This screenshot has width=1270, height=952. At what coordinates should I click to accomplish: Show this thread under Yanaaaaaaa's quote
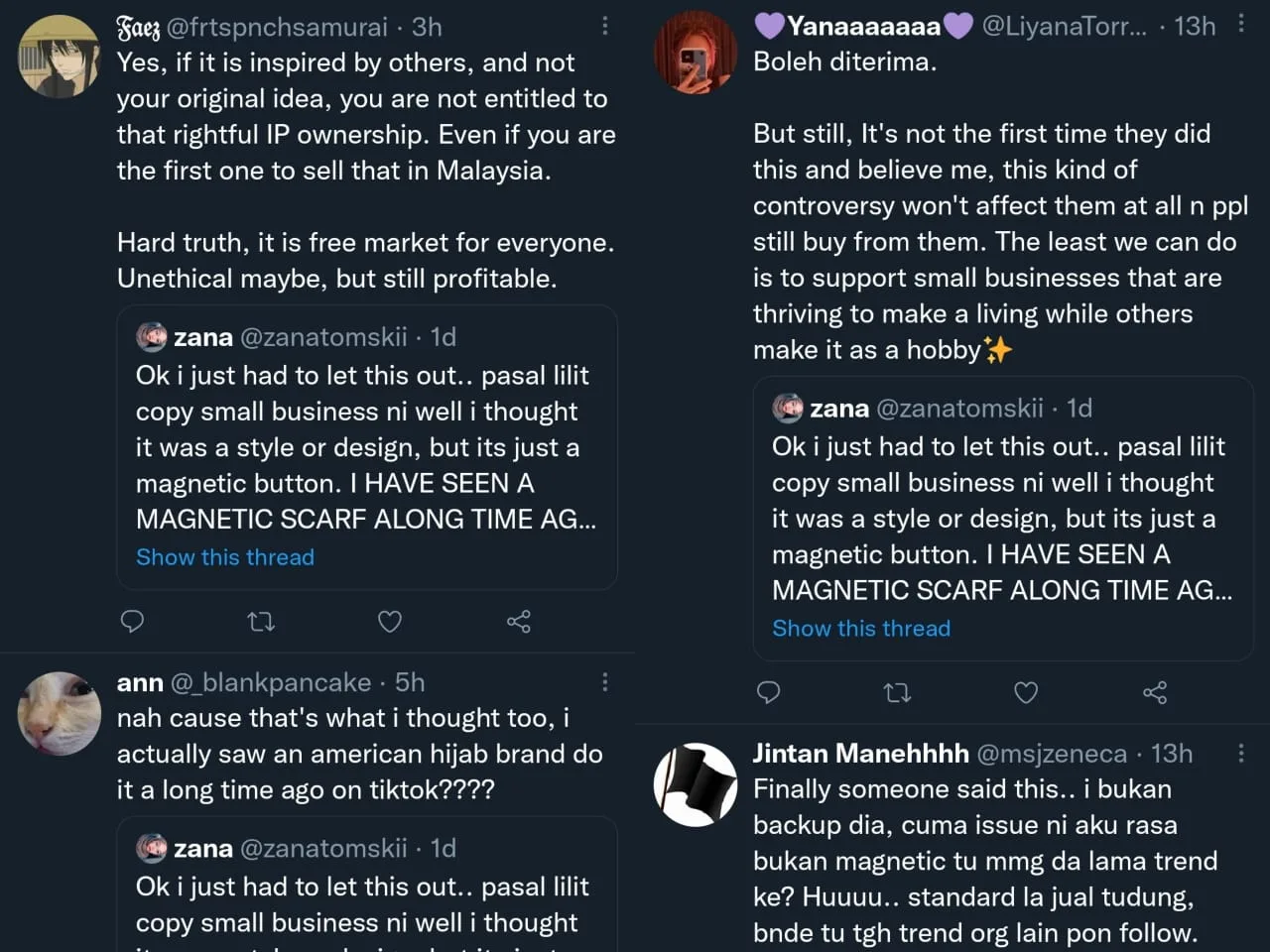861,629
